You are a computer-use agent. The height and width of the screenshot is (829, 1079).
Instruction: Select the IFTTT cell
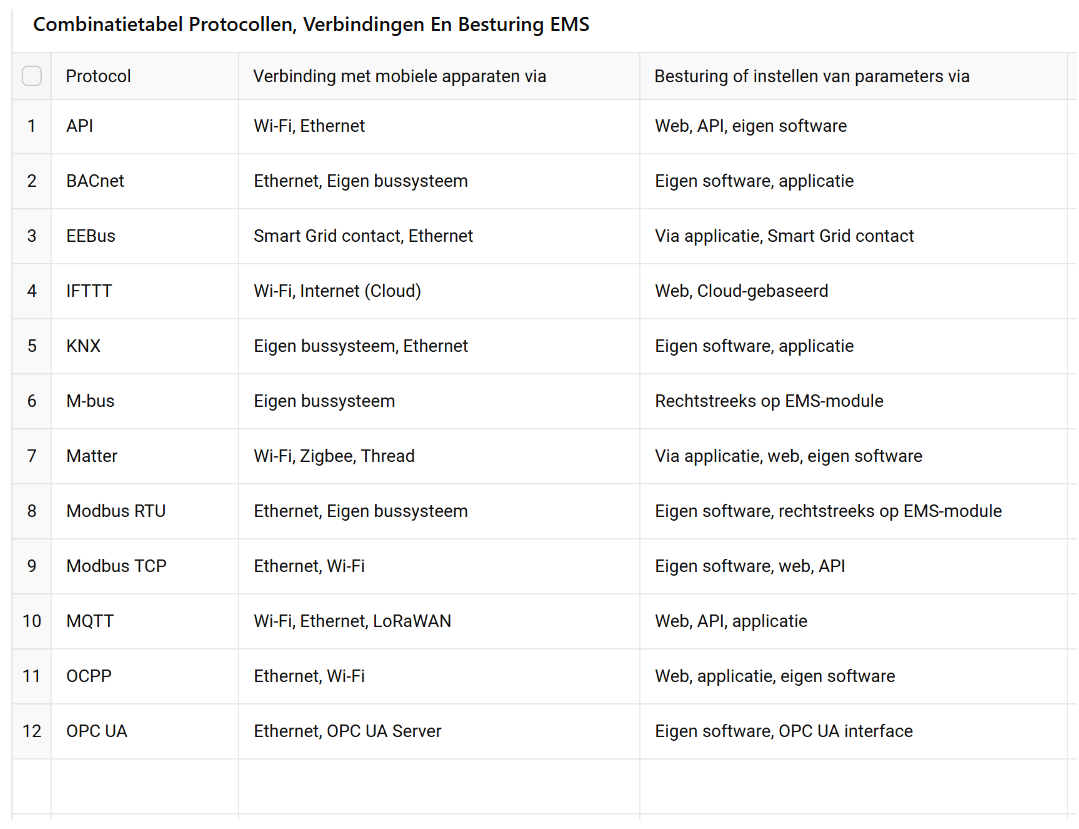pyautogui.click(x=145, y=292)
